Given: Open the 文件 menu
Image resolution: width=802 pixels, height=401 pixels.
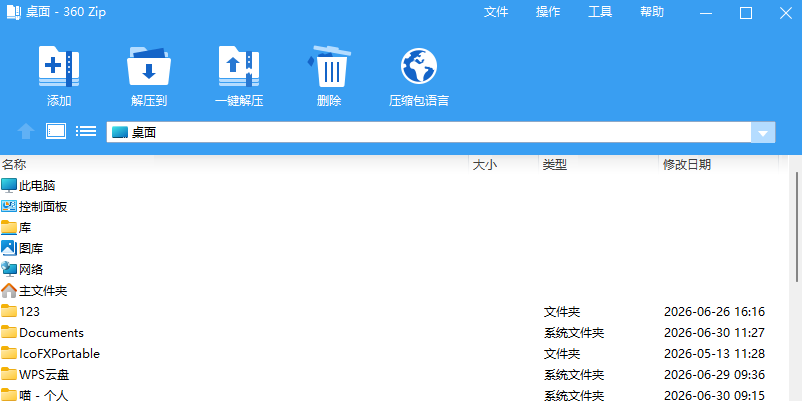Looking at the screenshot, I should point(496,12).
